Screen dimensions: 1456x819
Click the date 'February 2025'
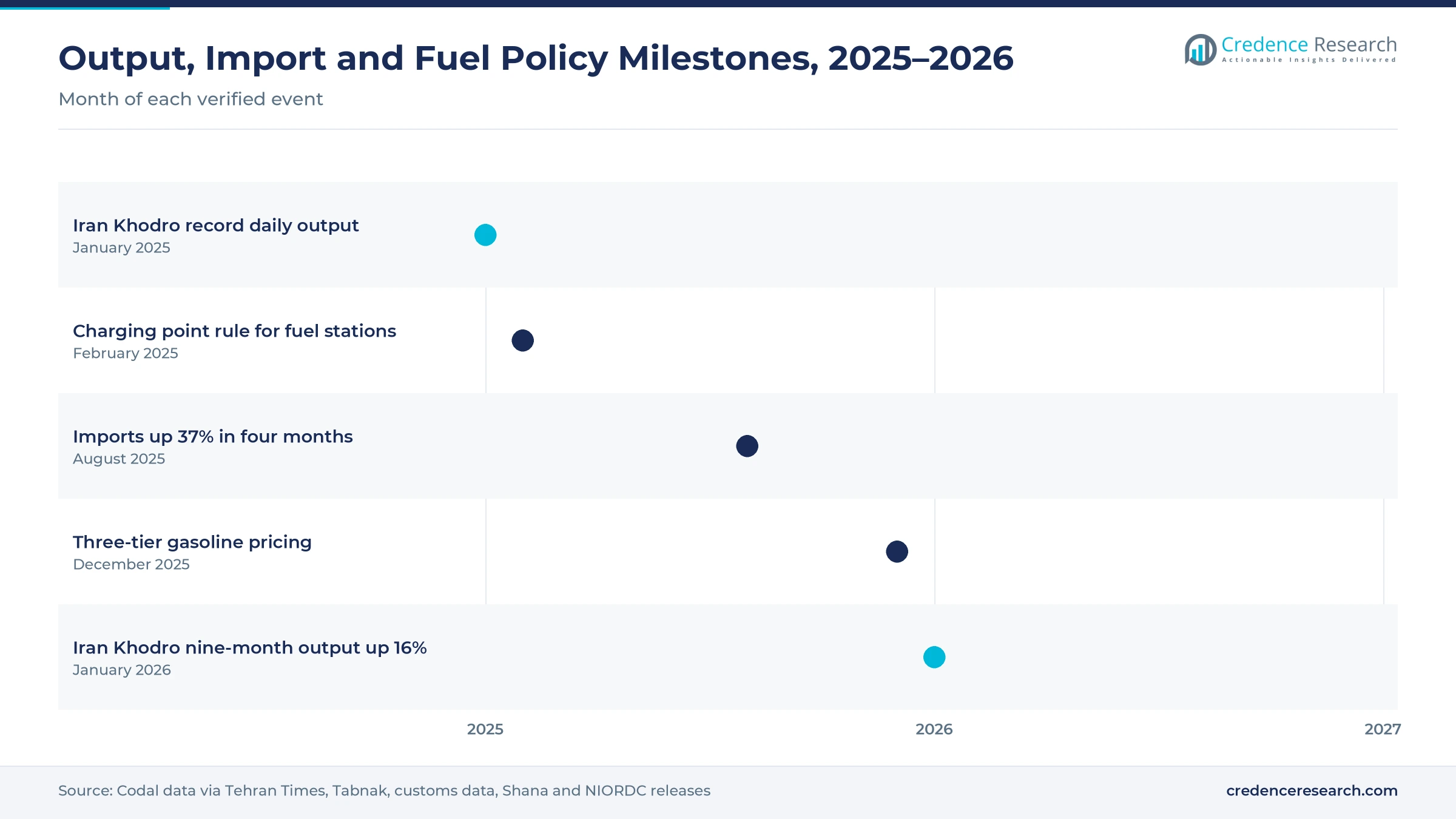126,353
